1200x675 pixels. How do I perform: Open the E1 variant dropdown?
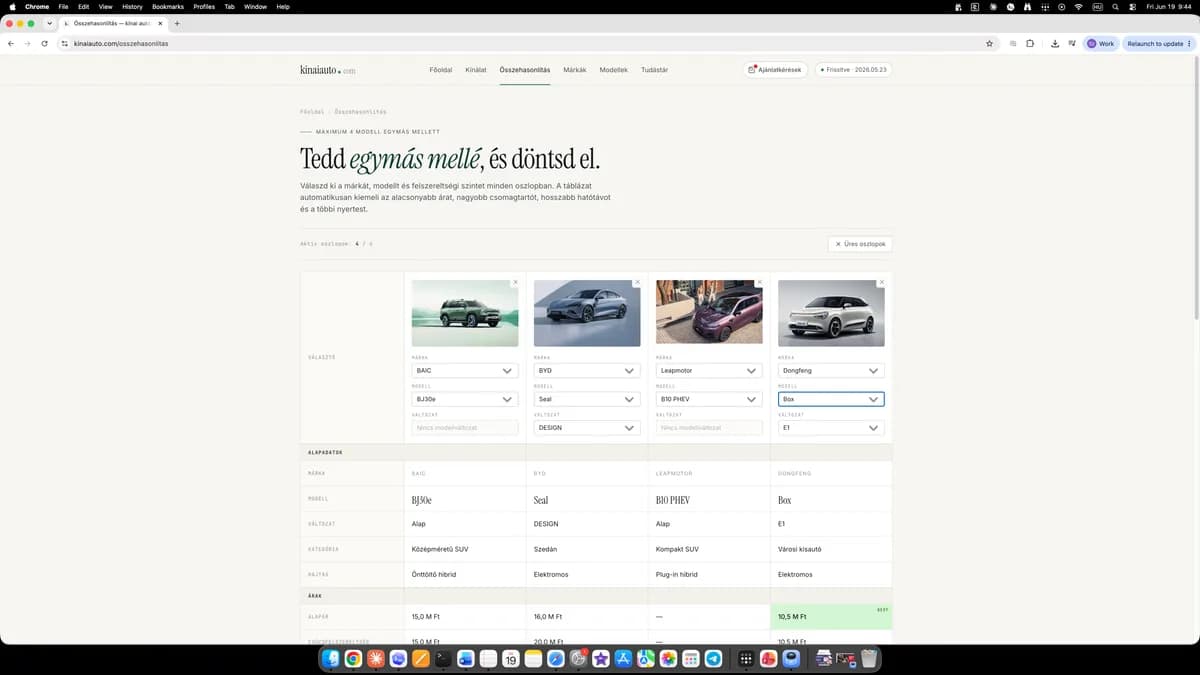831,428
